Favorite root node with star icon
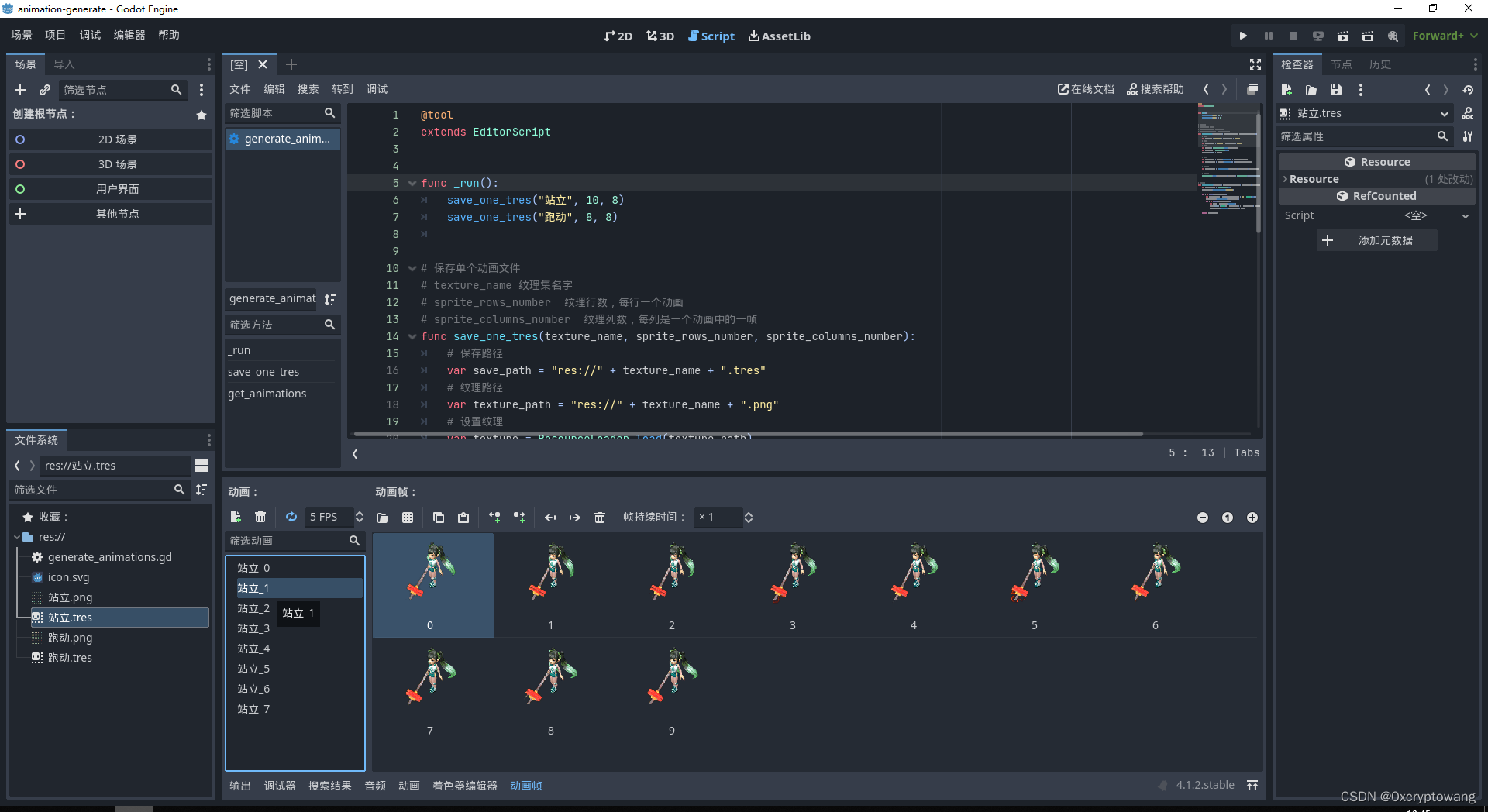 click(201, 115)
